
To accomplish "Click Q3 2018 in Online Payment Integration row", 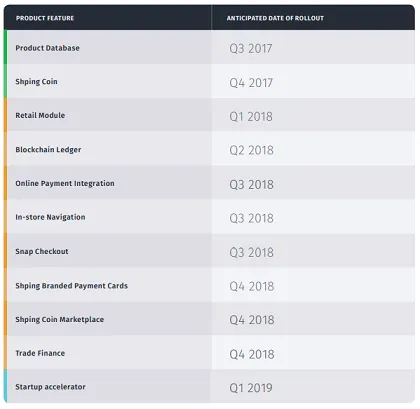I will (251, 185).
